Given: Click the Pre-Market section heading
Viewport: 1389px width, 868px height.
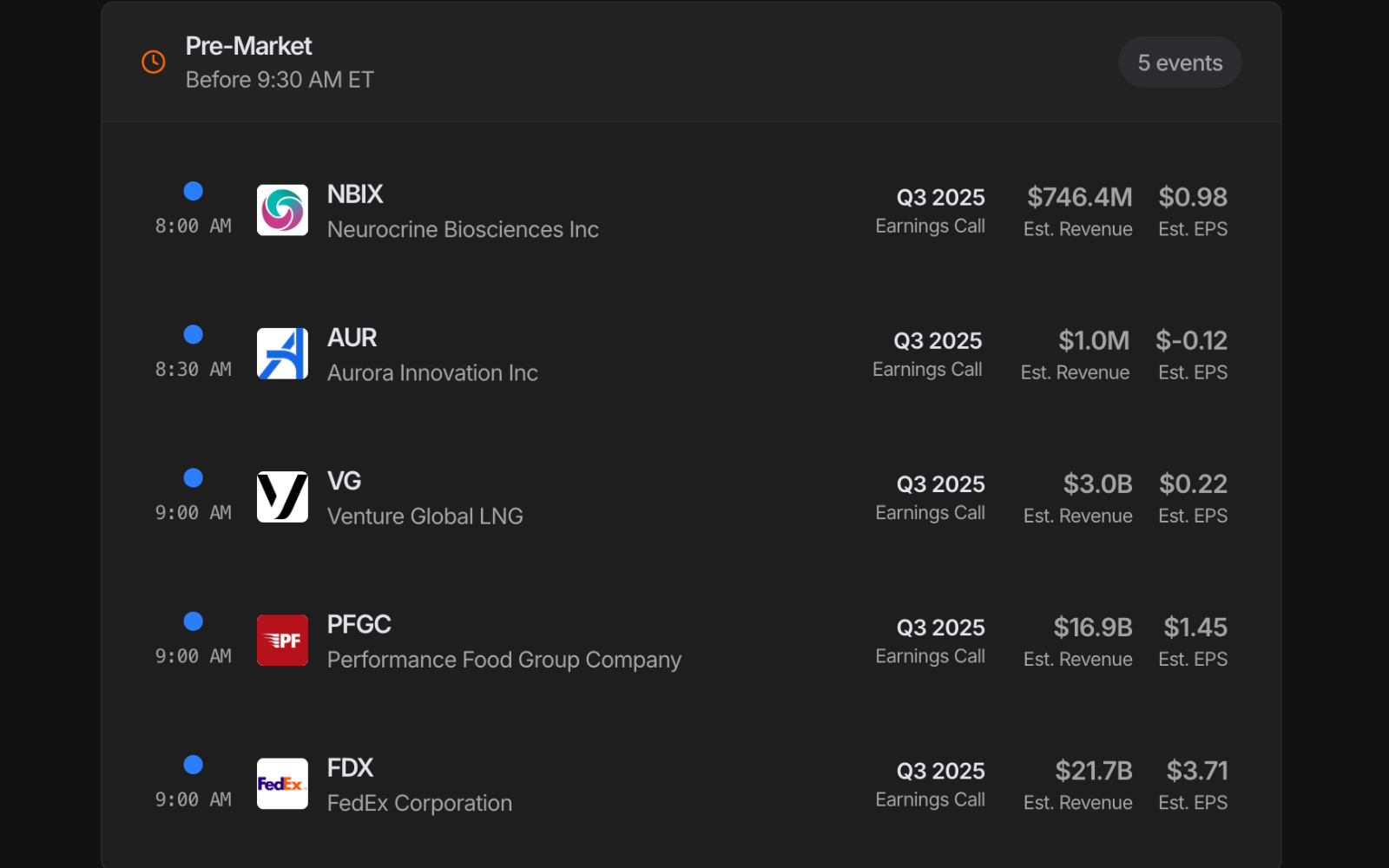Looking at the screenshot, I should click(248, 46).
